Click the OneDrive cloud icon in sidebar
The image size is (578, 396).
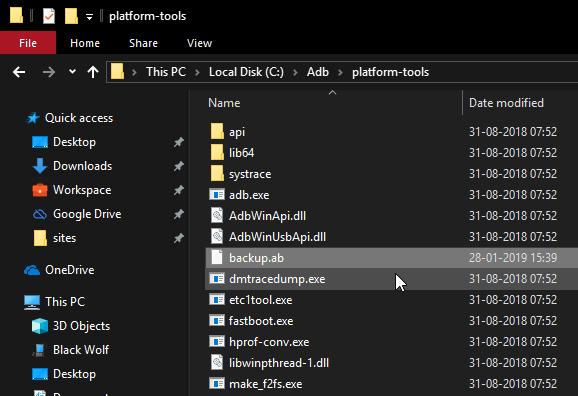pos(32,270)
